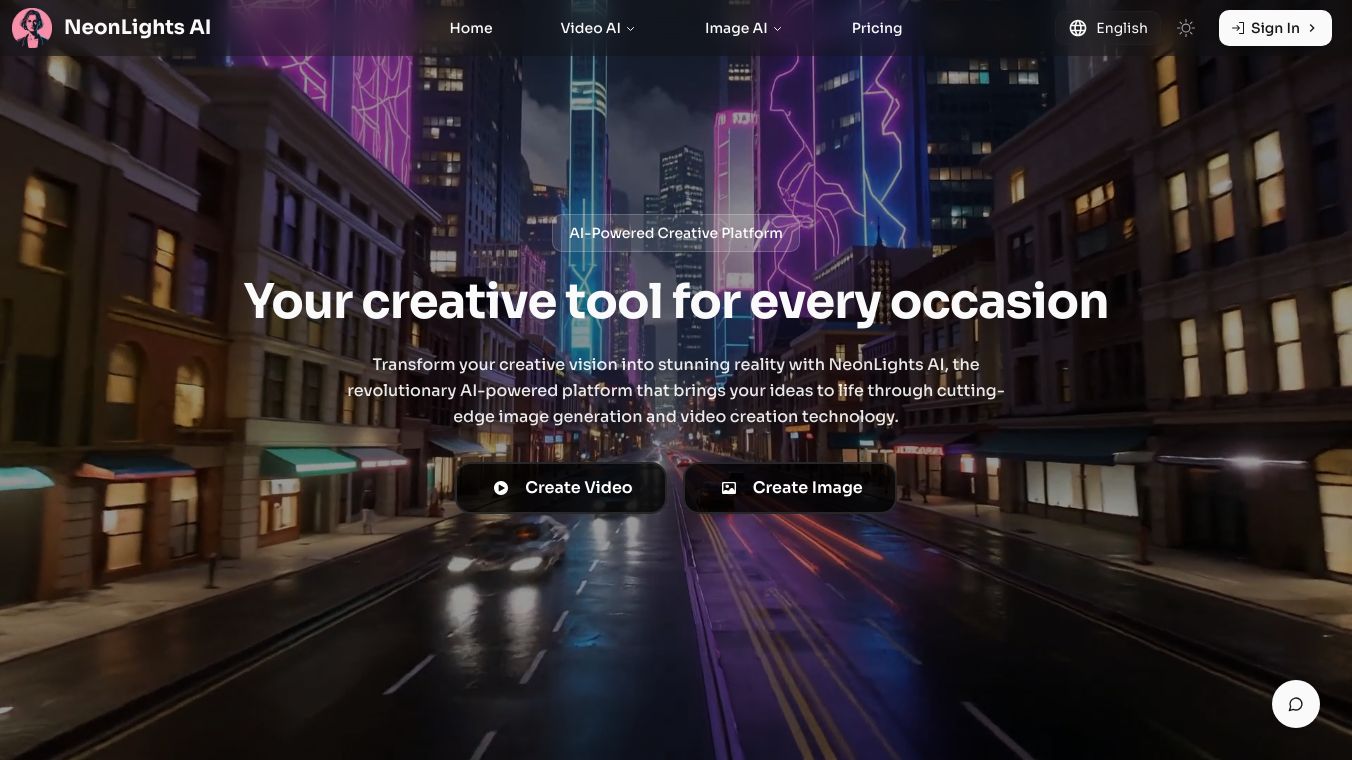This screenshot has width=1352, height=760.
Task: Click the NeonLights AI avatar logo
Action: pos(32,28)
